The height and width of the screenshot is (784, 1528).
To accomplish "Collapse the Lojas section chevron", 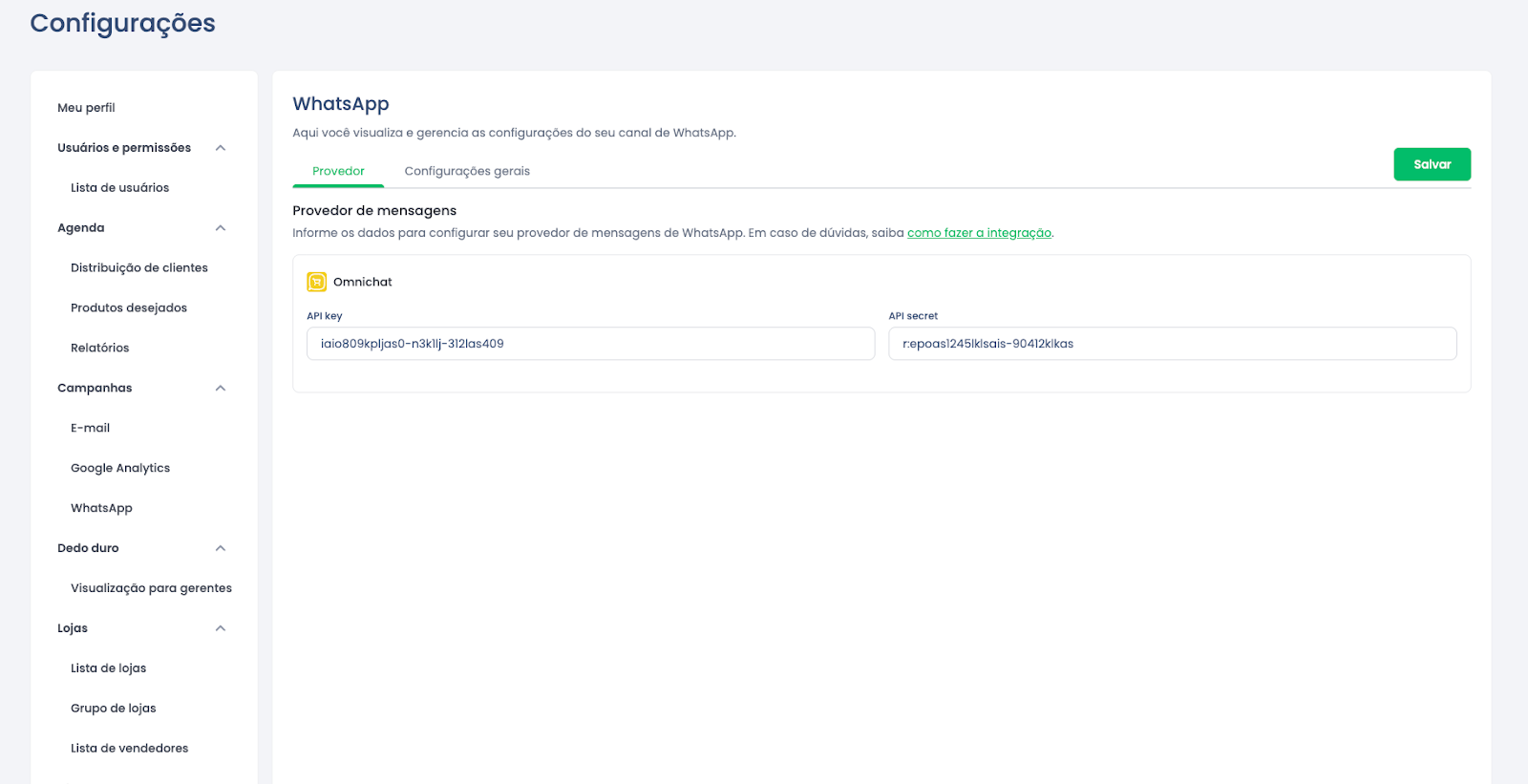I will pyautogui.click(x=221, y=628).
